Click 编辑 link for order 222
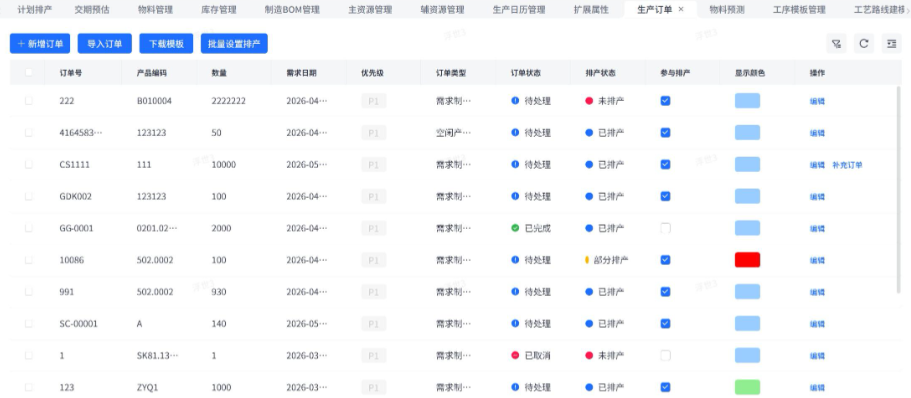This screenshot has width=911, height=398. 817,101
